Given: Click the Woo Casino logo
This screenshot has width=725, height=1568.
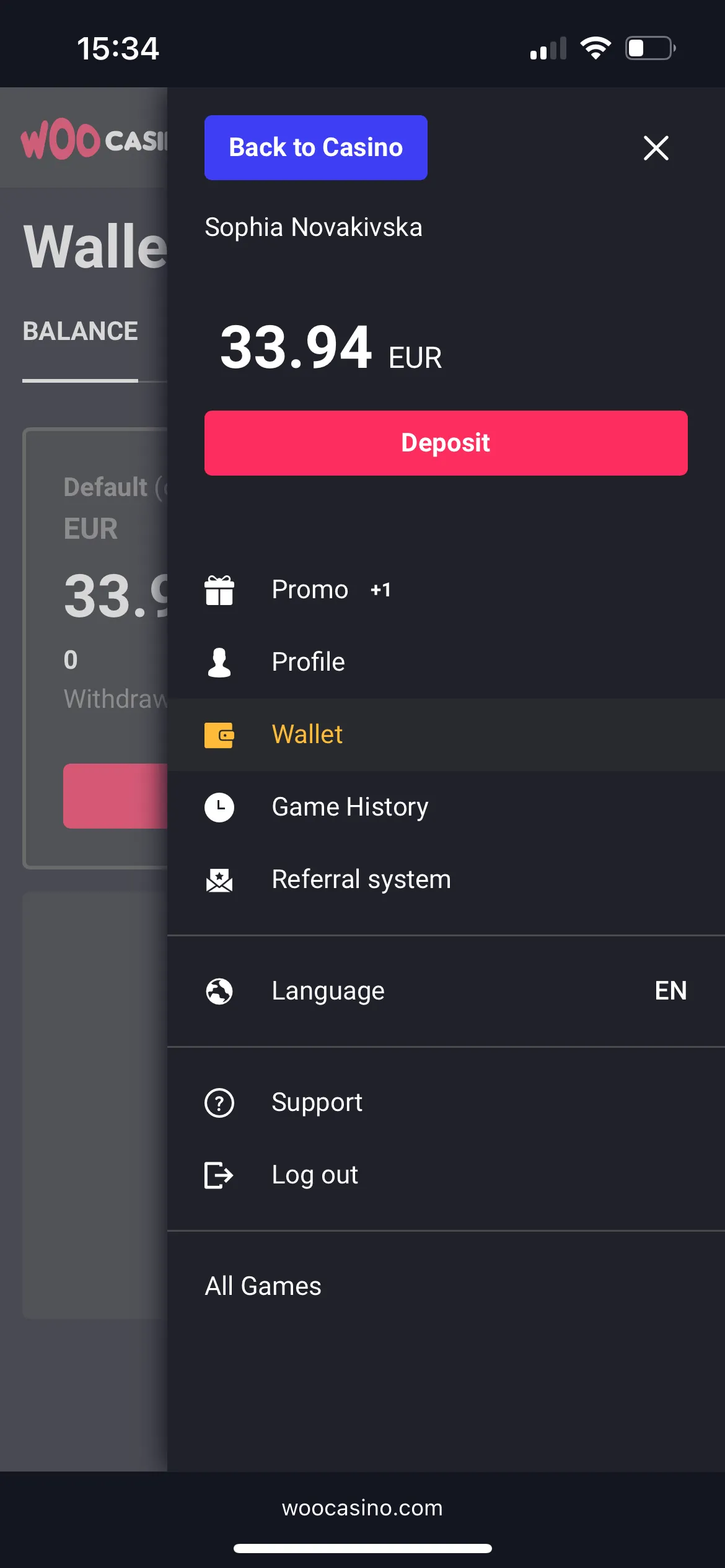Looking at the screenshot, I should [93, 140].
